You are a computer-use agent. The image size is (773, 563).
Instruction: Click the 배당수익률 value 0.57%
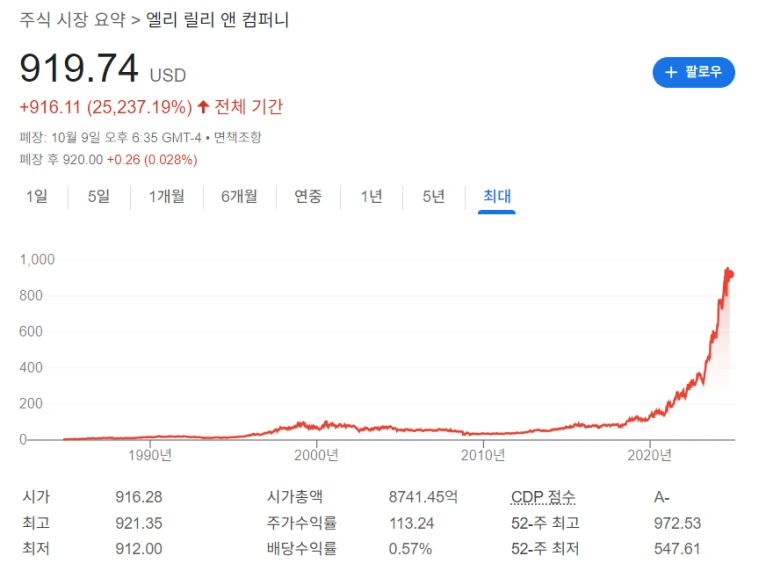(x=410, y=549)
